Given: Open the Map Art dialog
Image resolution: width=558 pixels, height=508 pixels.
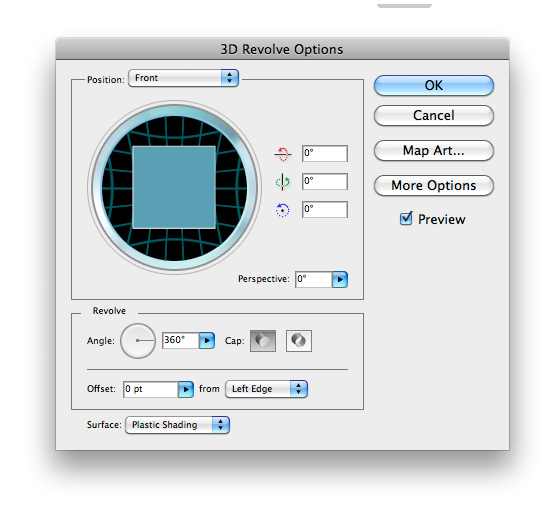Looking at the screenshot, I should (434, 151).
